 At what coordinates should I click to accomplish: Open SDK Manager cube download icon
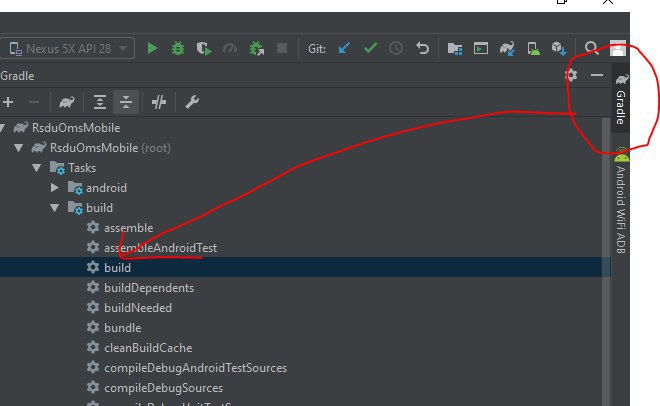click(559, 48)
